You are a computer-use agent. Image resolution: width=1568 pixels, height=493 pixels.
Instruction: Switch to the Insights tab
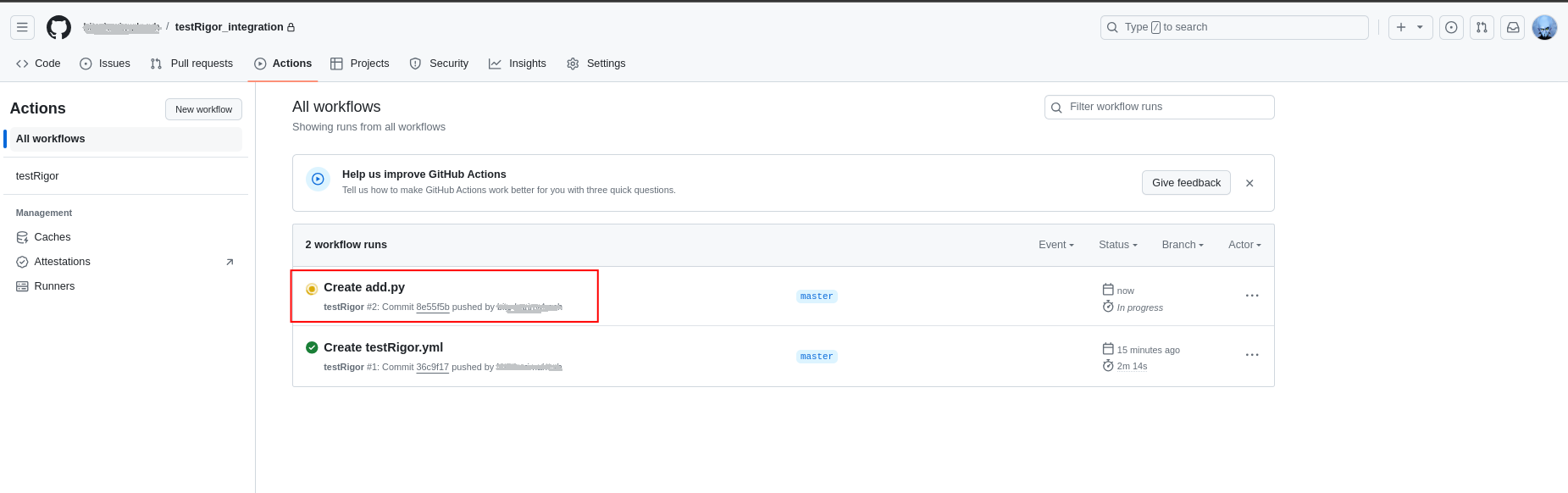point(518,64)
